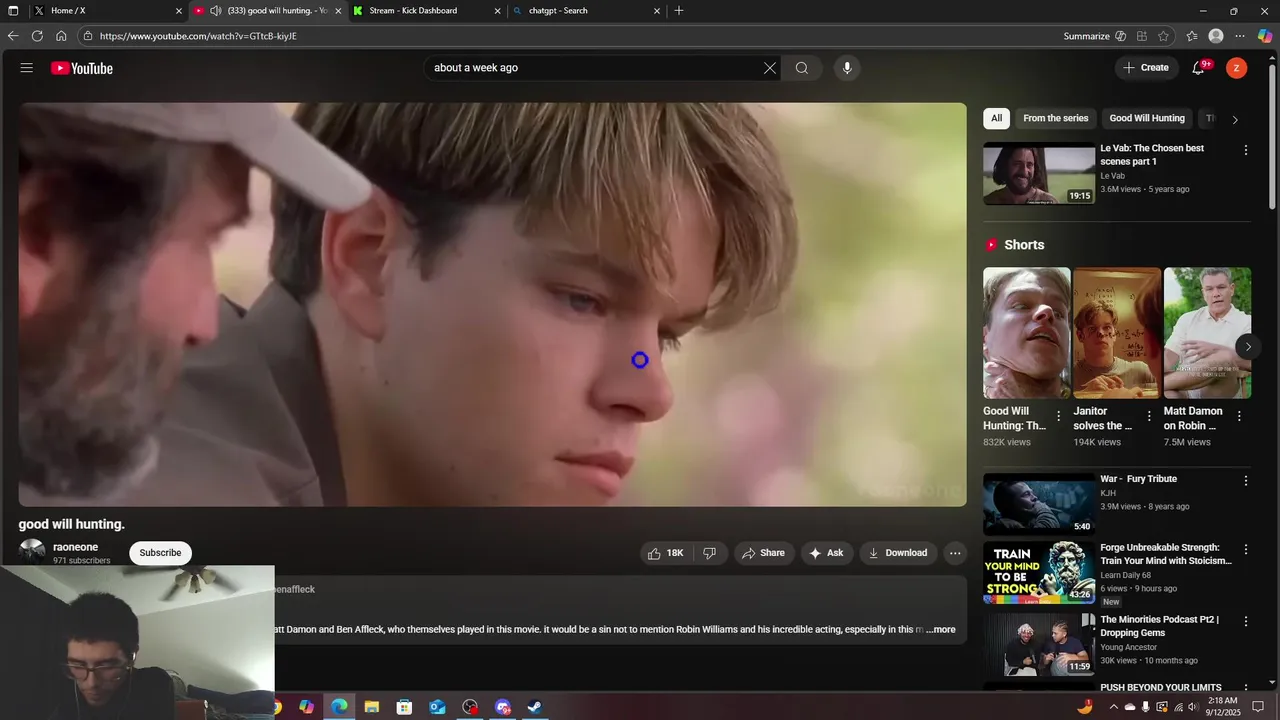1280x720 pixels.
Task: Open The Minorities Podcast Pt2 video
Action: 1039,643
